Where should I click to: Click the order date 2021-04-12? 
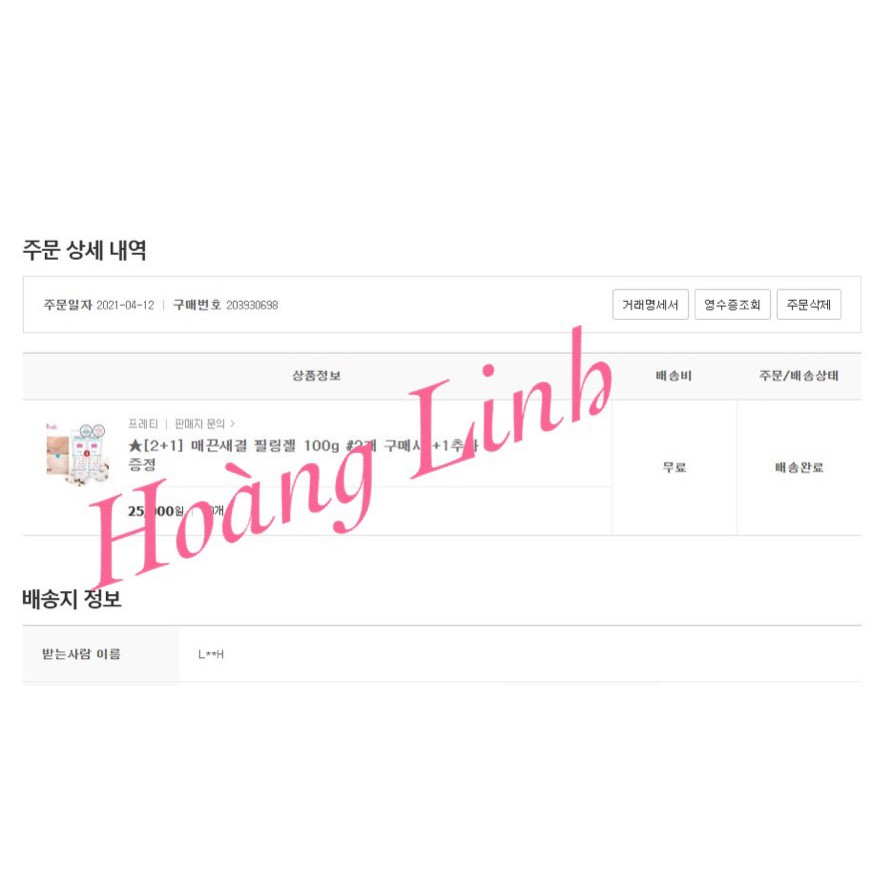point(125,305)
